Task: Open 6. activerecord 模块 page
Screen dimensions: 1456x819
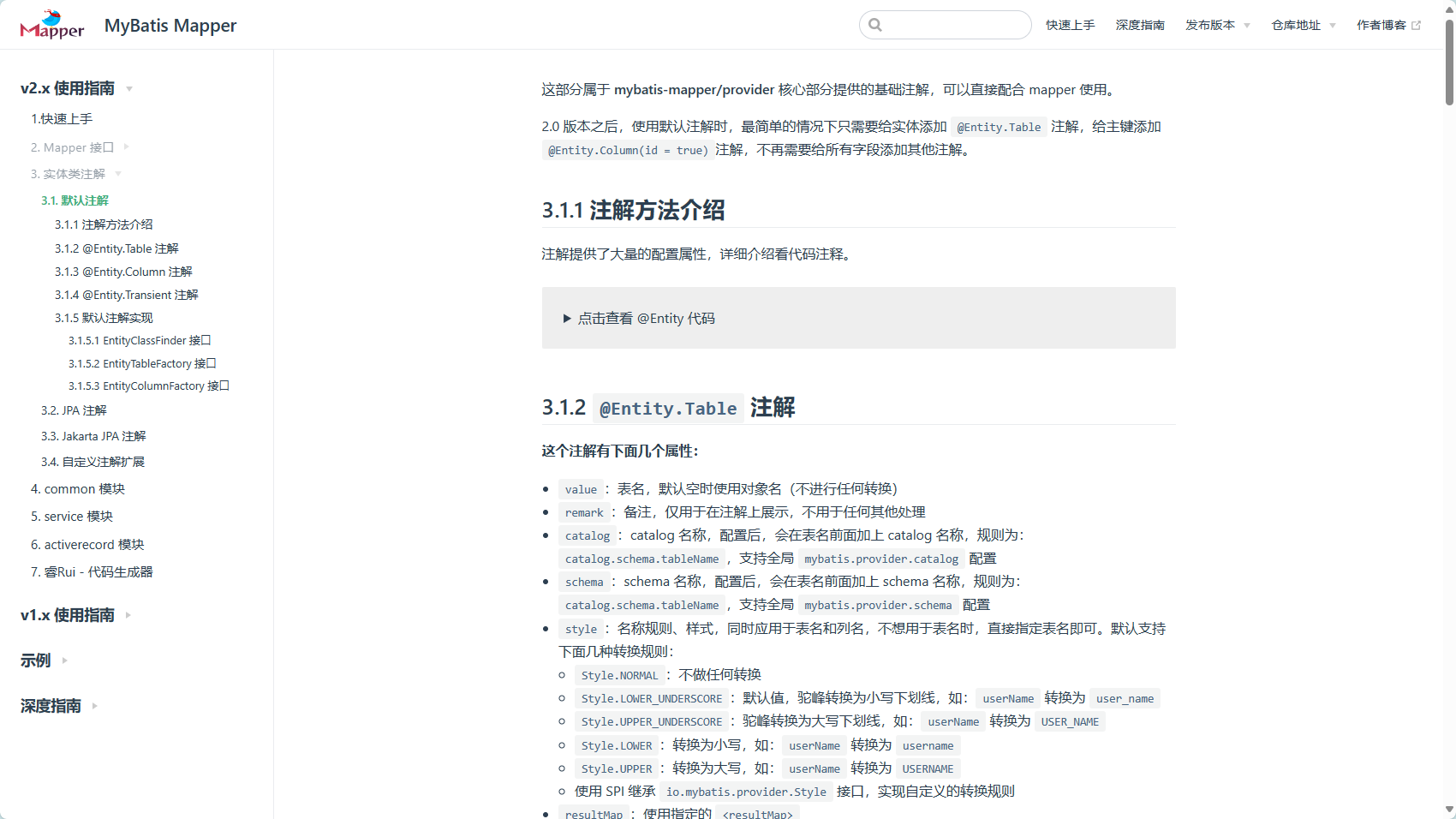Action: click(x=87, y=545)
